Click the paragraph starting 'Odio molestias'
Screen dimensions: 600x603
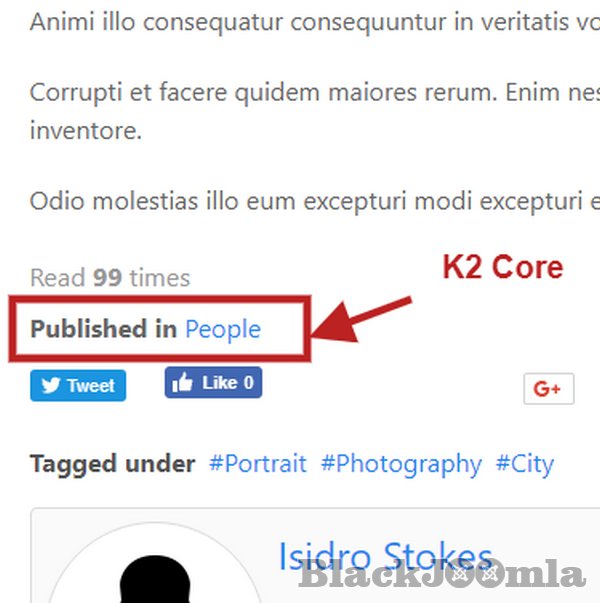coord(315,201)
